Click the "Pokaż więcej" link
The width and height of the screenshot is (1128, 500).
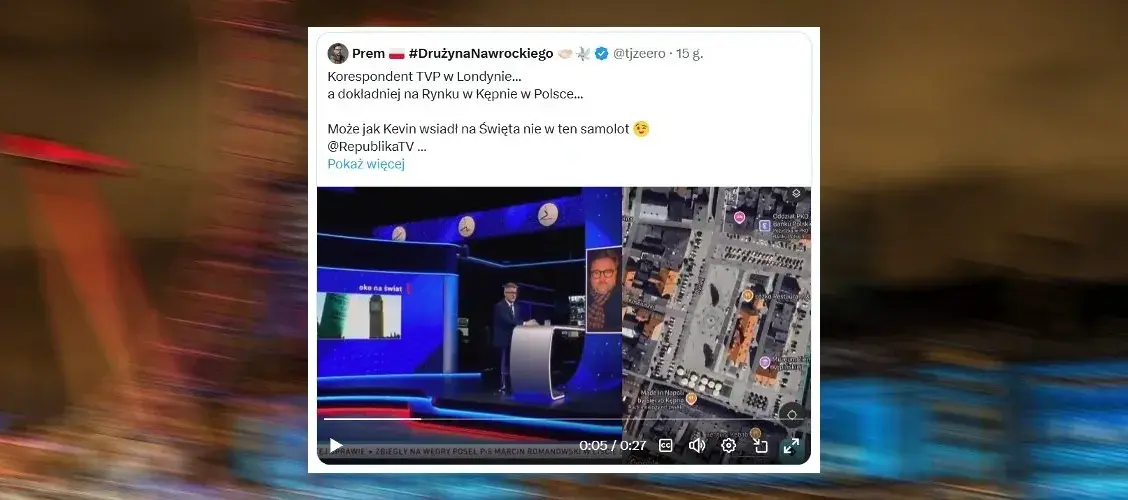tap(366, 164)
